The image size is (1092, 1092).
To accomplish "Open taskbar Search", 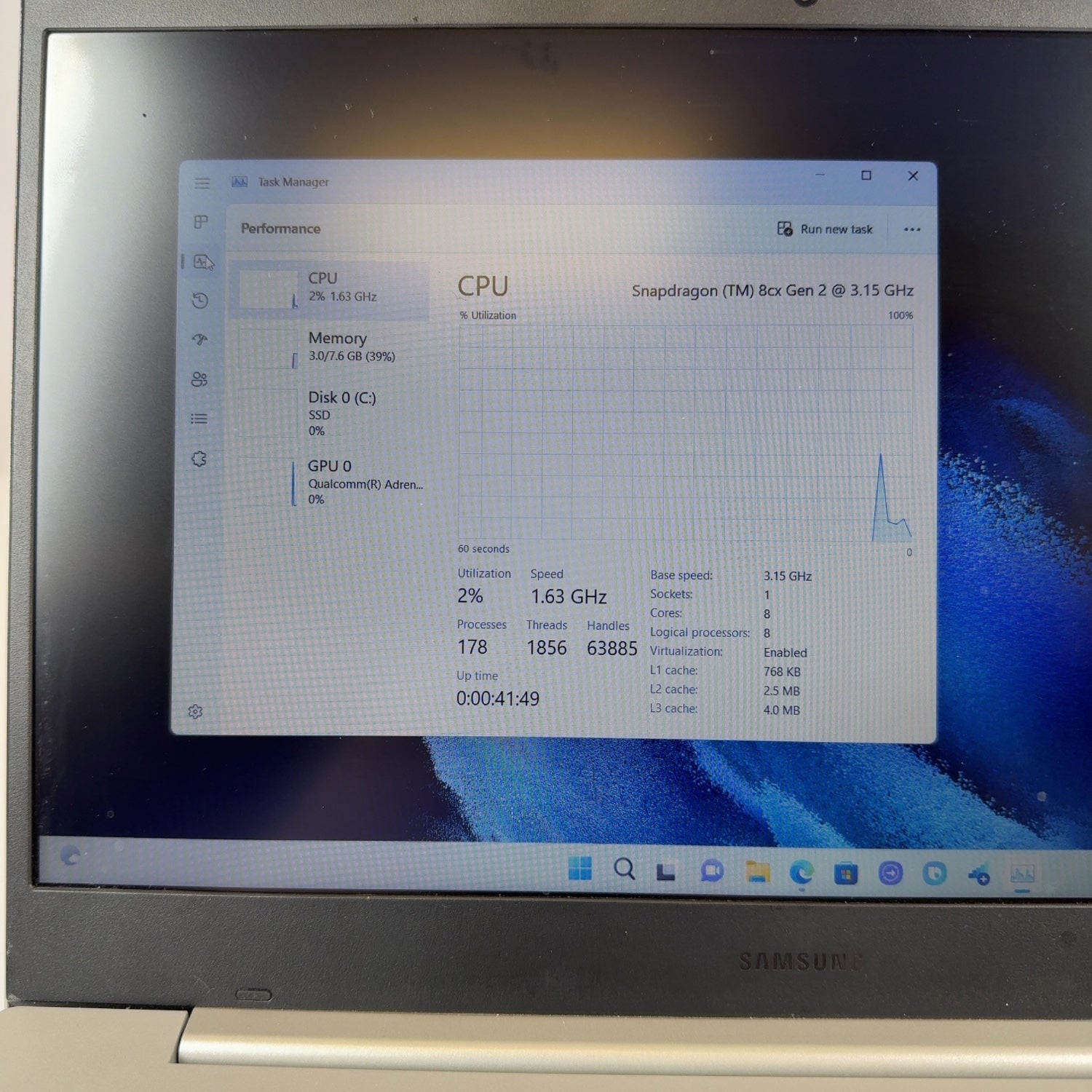I will (624, 869).
